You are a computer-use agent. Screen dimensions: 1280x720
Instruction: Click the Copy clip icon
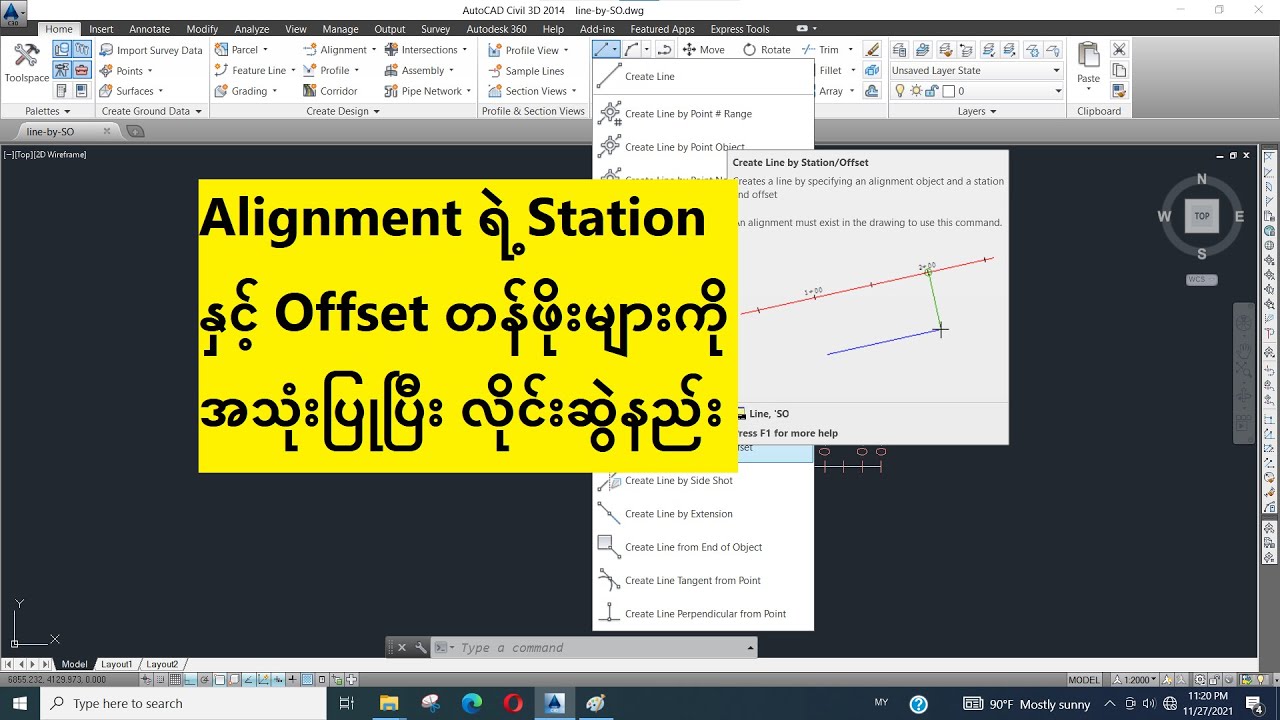pyautogui.click(x=1119, y=70)
